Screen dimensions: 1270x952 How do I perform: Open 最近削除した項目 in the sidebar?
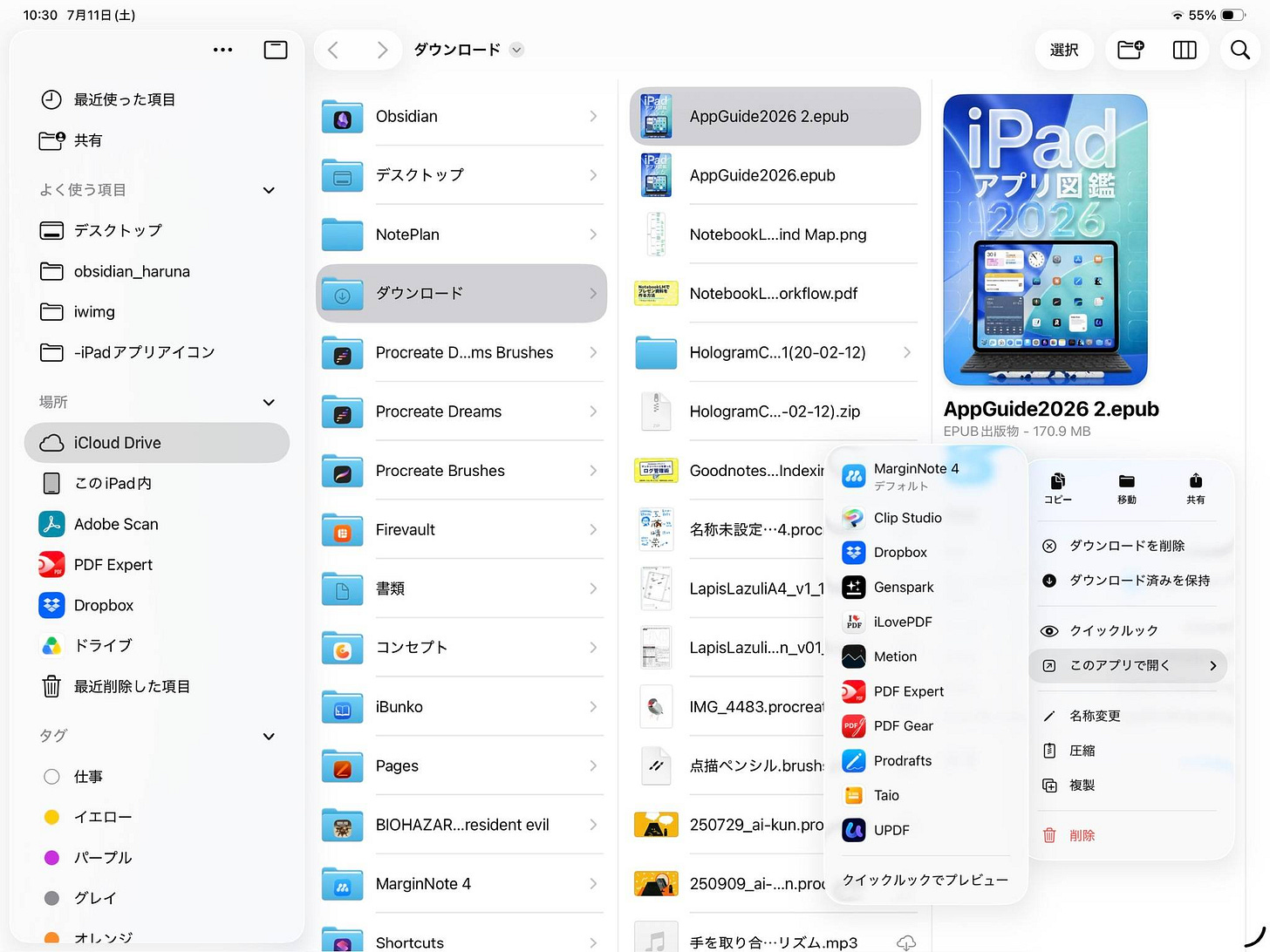[157, 686]
